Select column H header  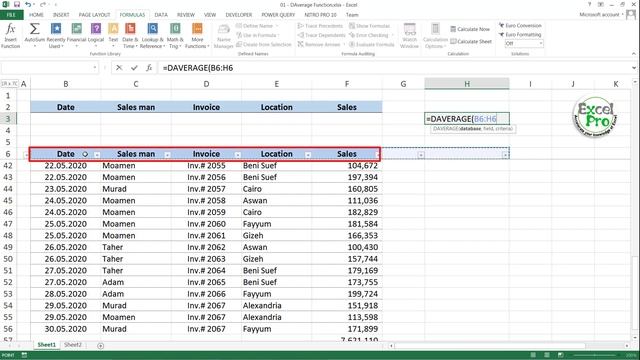(467, 84)
